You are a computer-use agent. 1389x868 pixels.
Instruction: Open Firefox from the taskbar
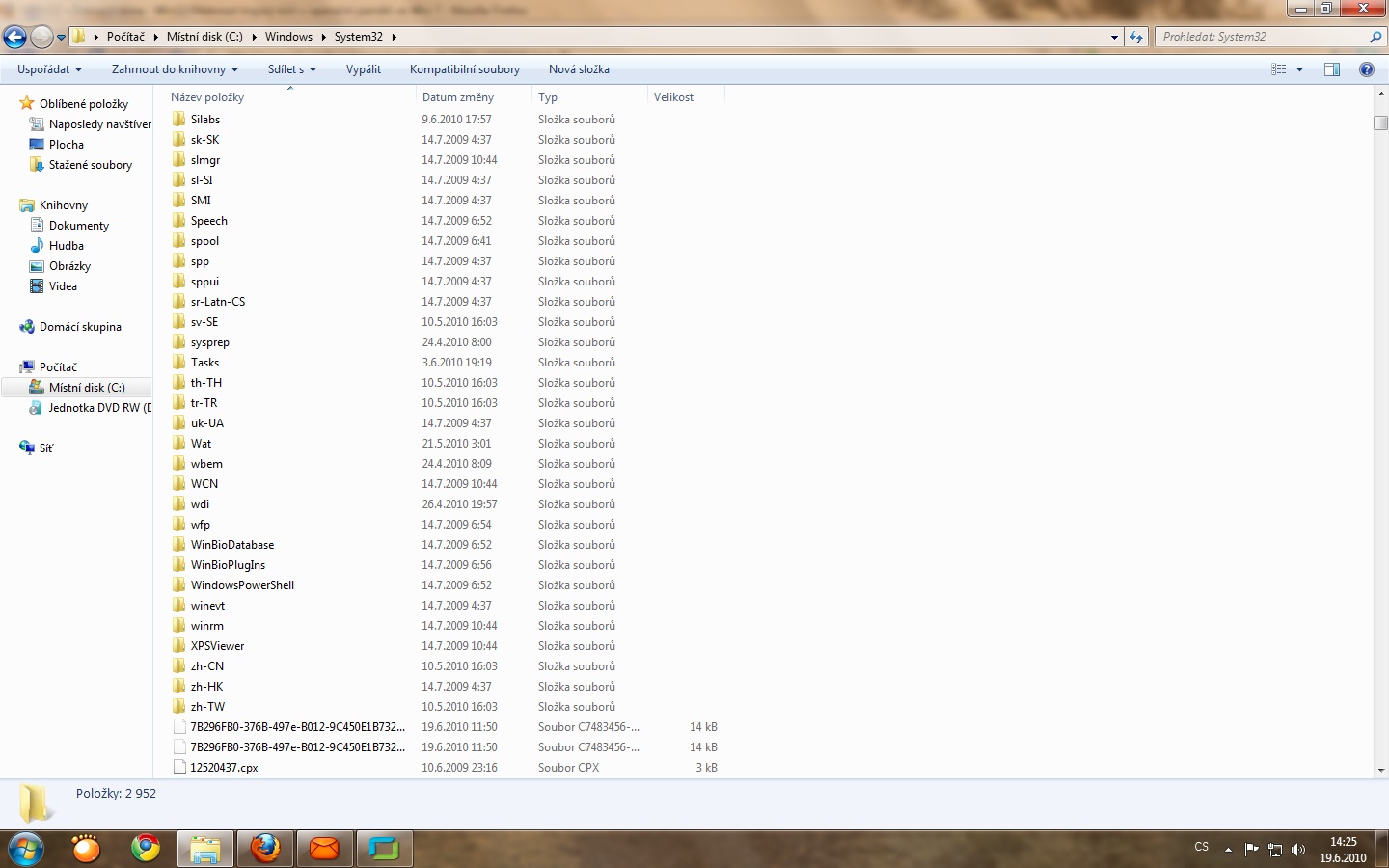265,849
